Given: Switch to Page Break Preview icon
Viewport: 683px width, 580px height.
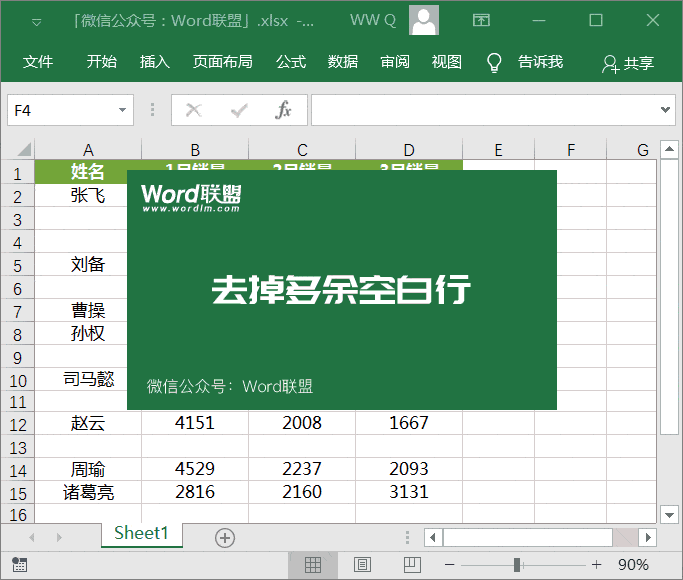Looking at the screenshot, I should [x=412, y=565].
